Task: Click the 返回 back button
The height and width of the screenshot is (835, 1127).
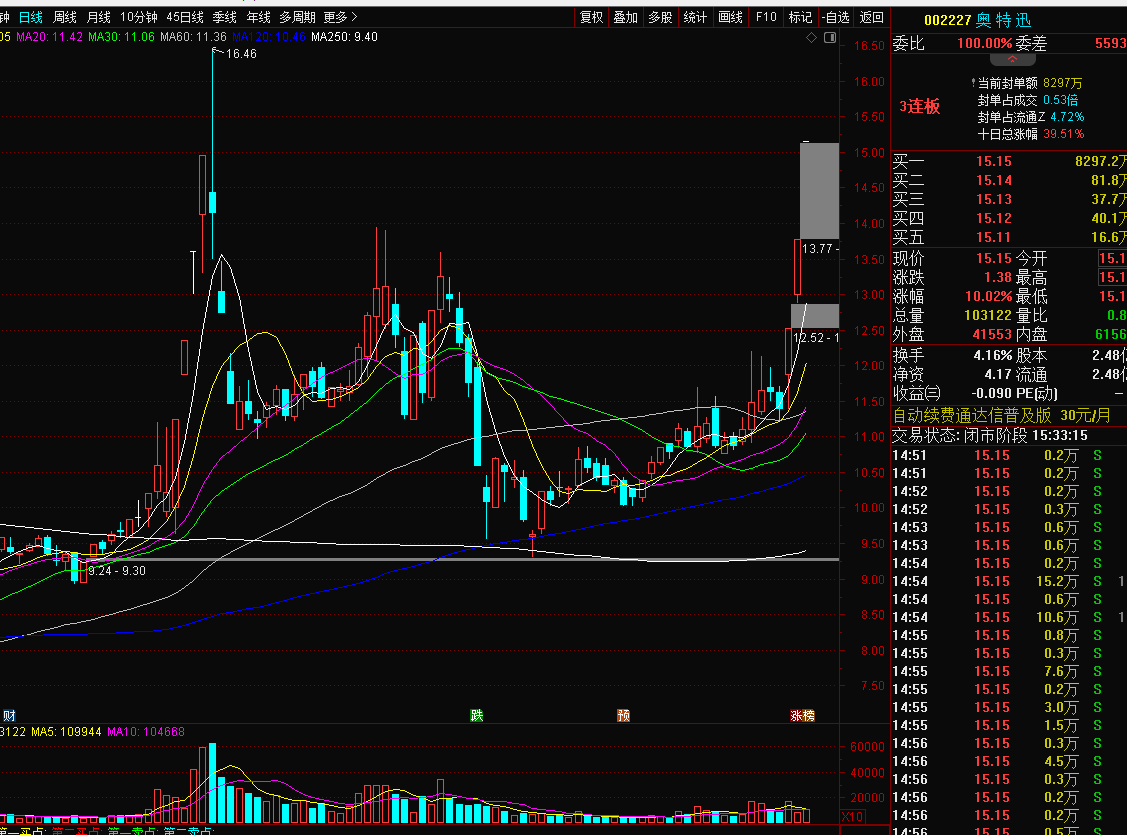Action: click(x=871, y=17)
